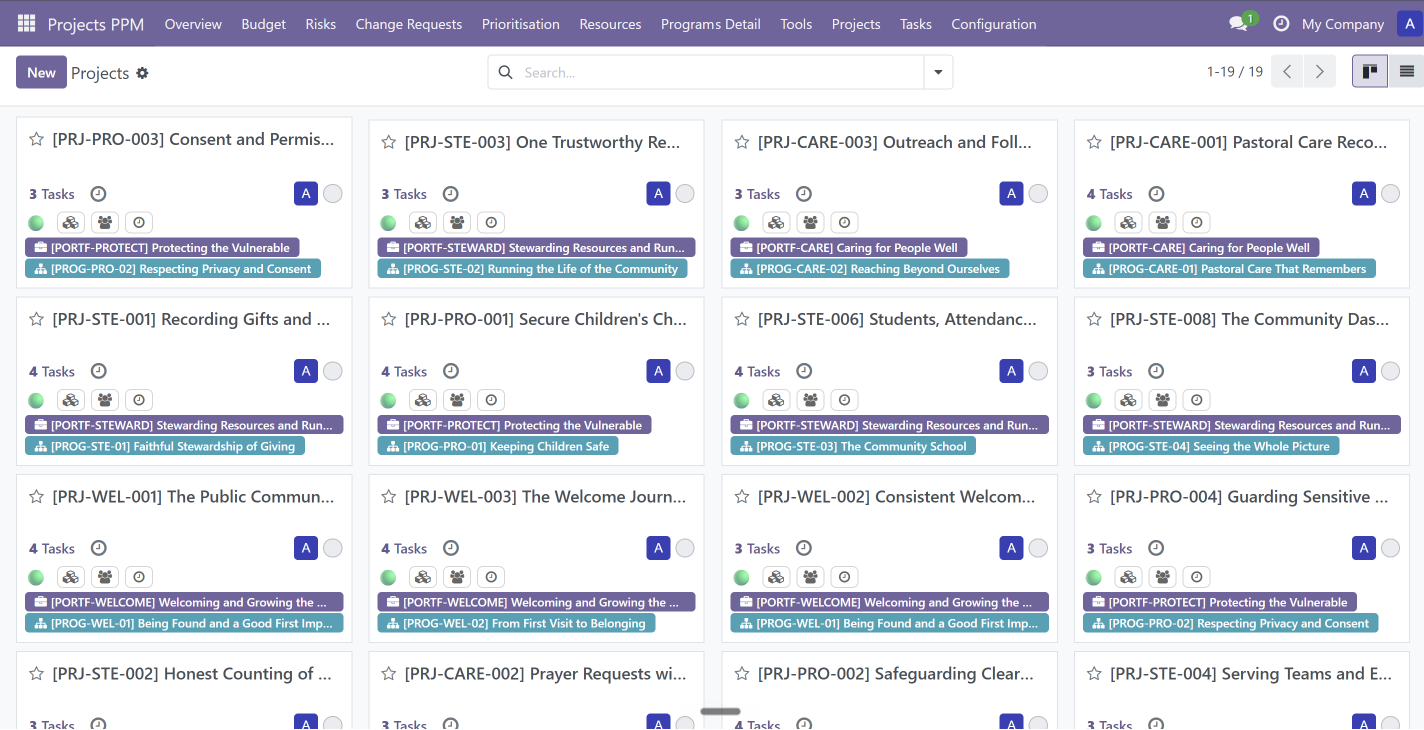This screenshot has height=730, width=1424.
Task: Open the Budget menu
Action: click(x=264, y=24)
